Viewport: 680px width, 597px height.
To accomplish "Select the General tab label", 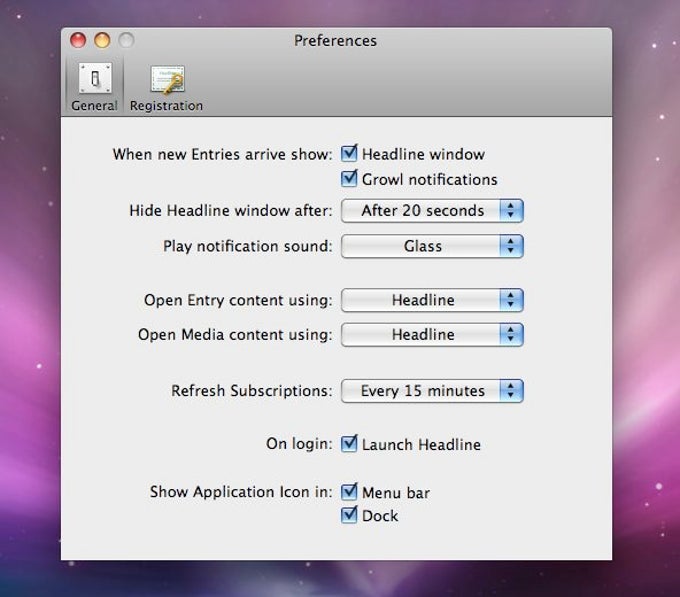I will [94, 105].
